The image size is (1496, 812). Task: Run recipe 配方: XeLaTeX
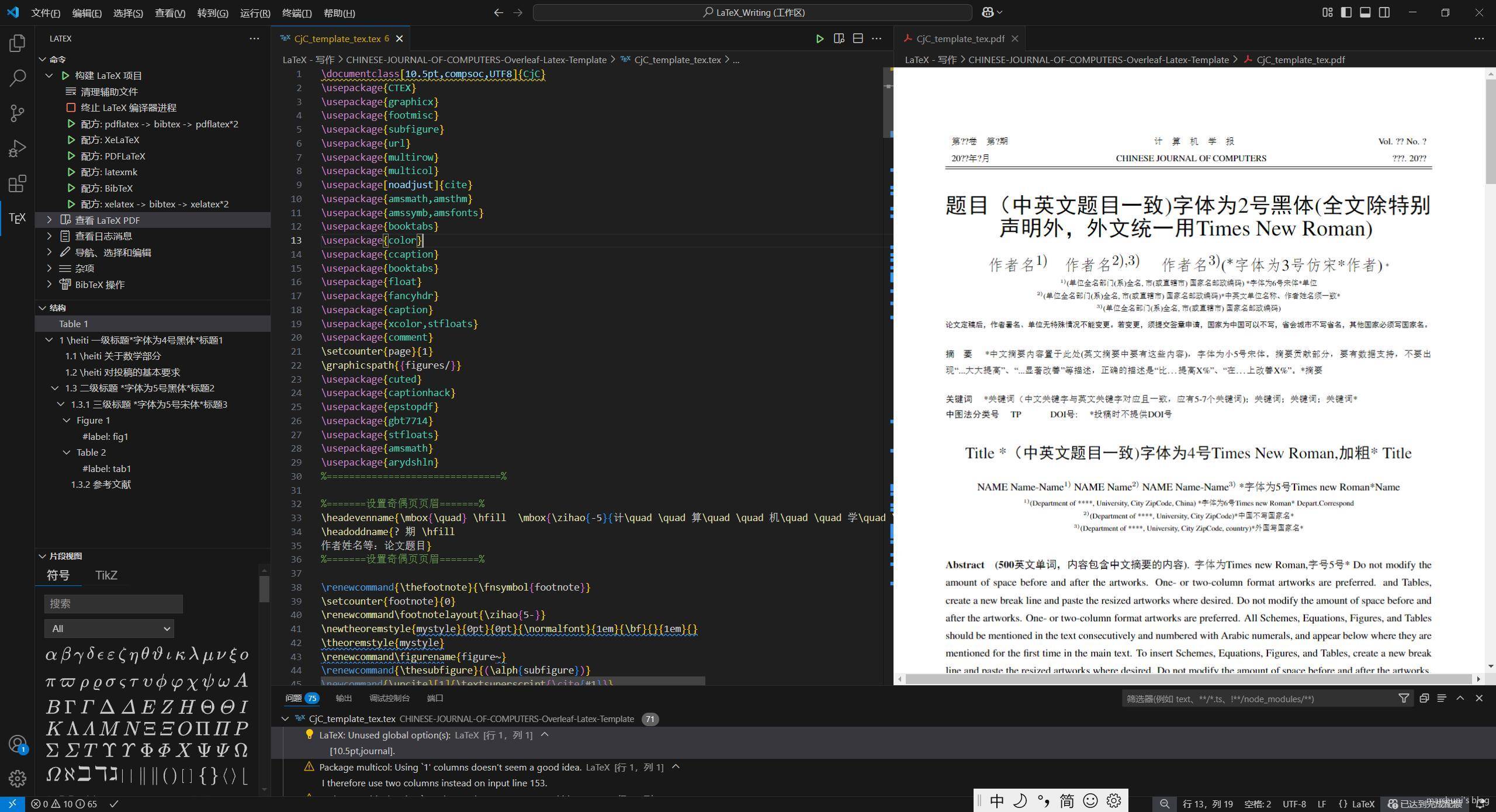click(x=110, y=140)
